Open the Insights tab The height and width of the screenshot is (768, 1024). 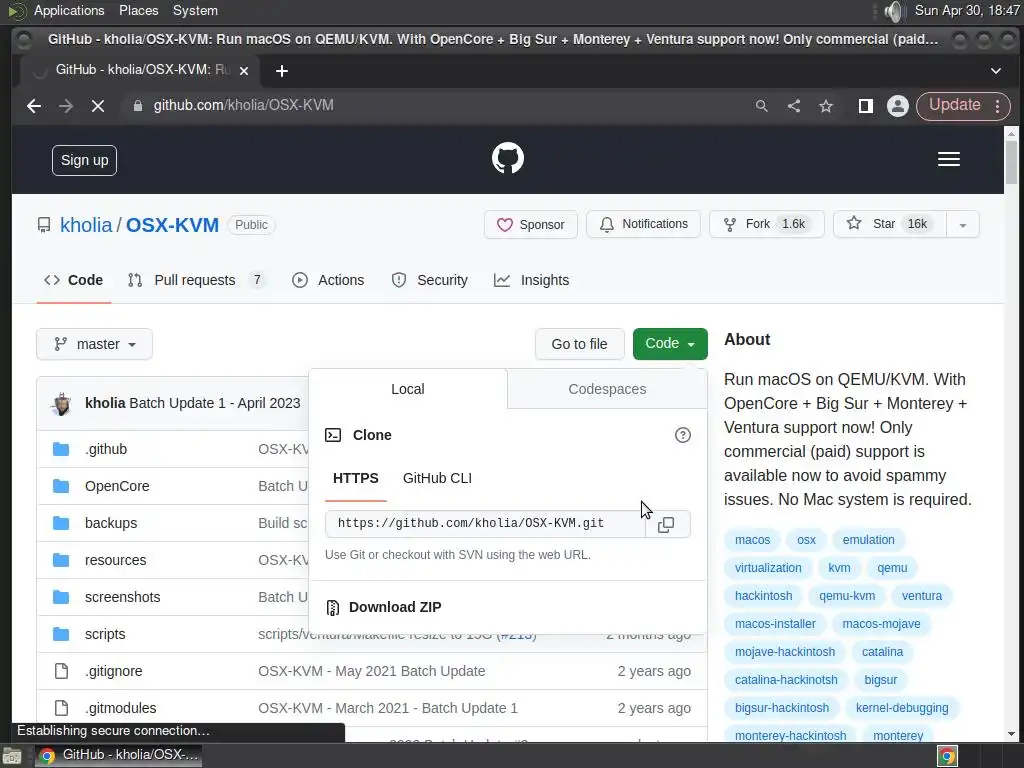point(532,280)
